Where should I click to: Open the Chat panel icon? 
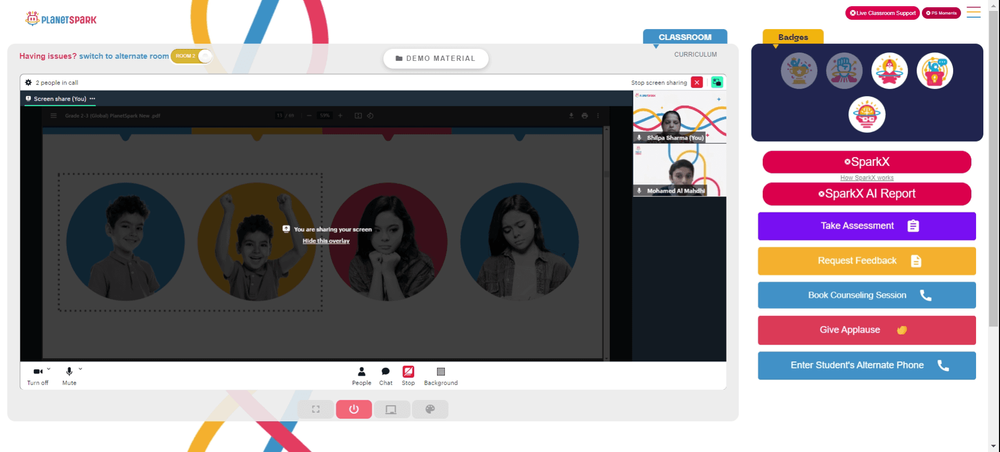click(386, 372)
